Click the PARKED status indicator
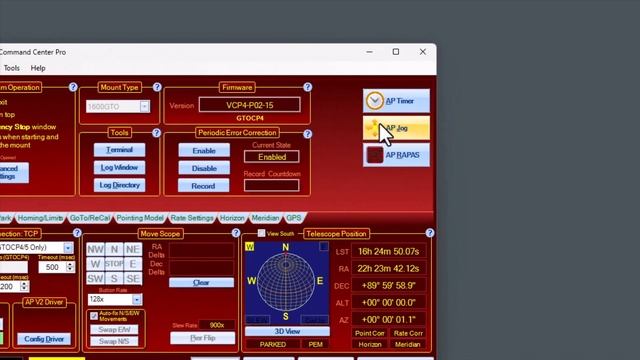 [273, 344]
